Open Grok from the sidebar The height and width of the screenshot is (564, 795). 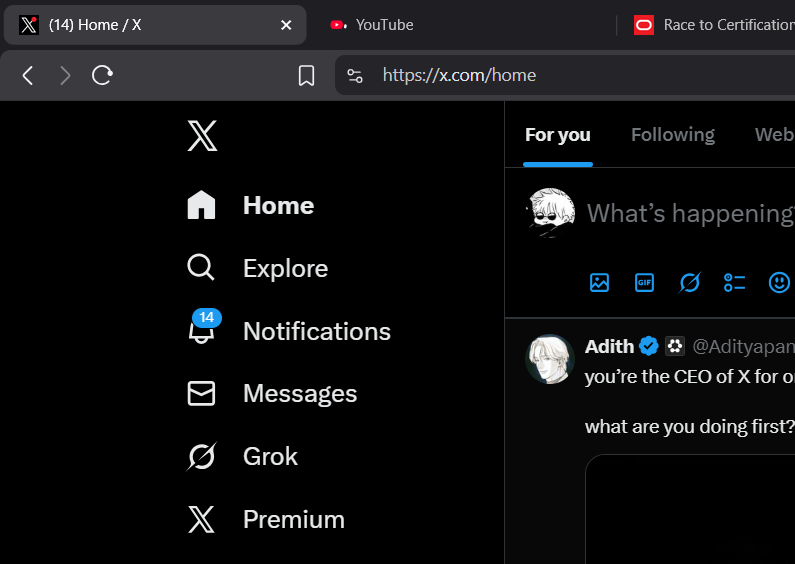(242, 456)
